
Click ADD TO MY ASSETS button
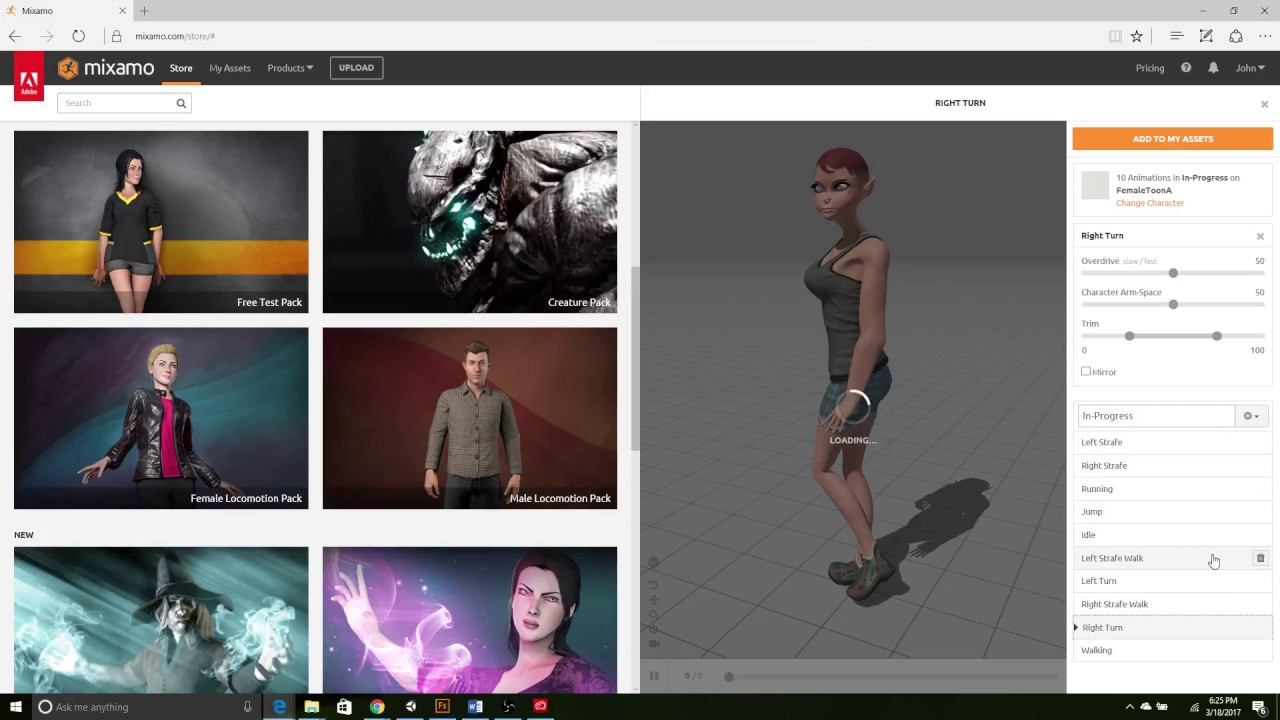[1173, 139]
